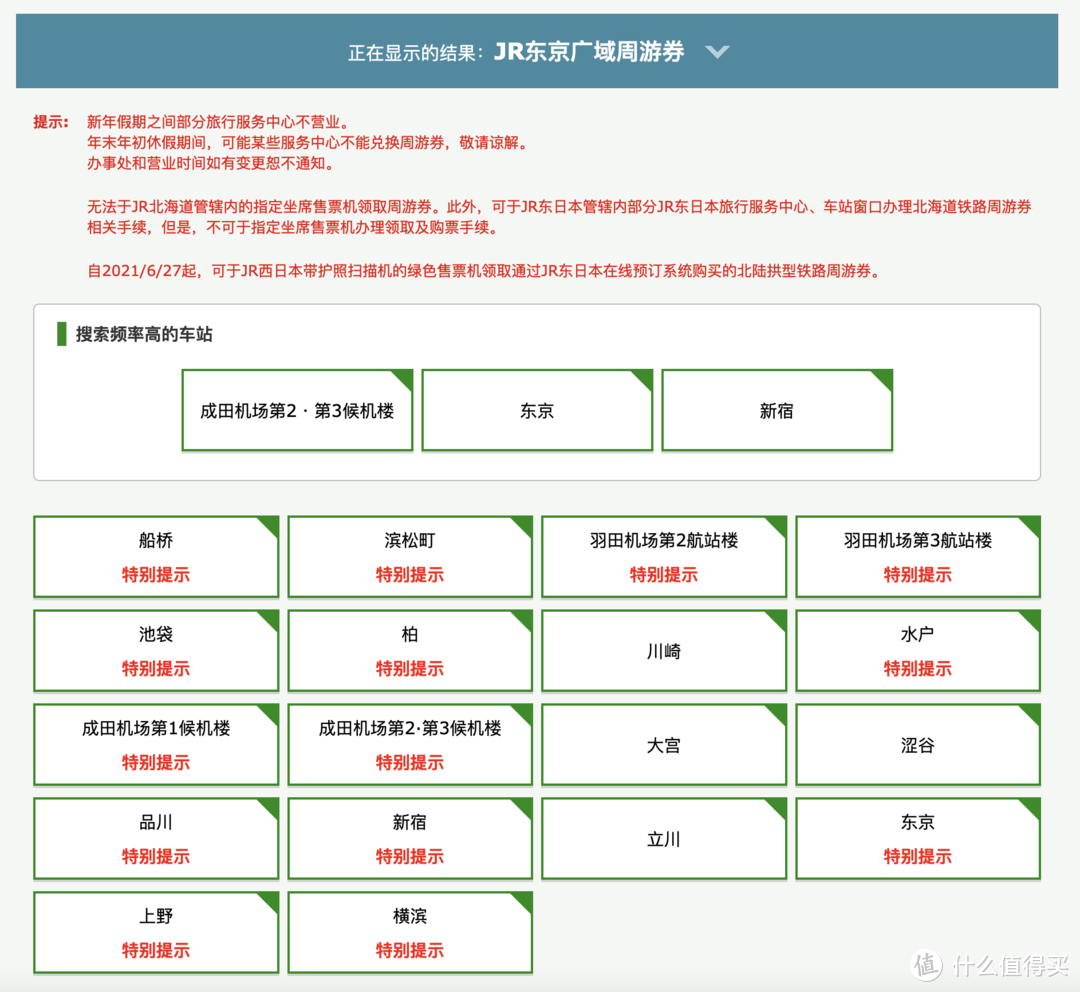1080x992 pixels.
Task: Select the 大宫 station card
Action: click(664, 745)
